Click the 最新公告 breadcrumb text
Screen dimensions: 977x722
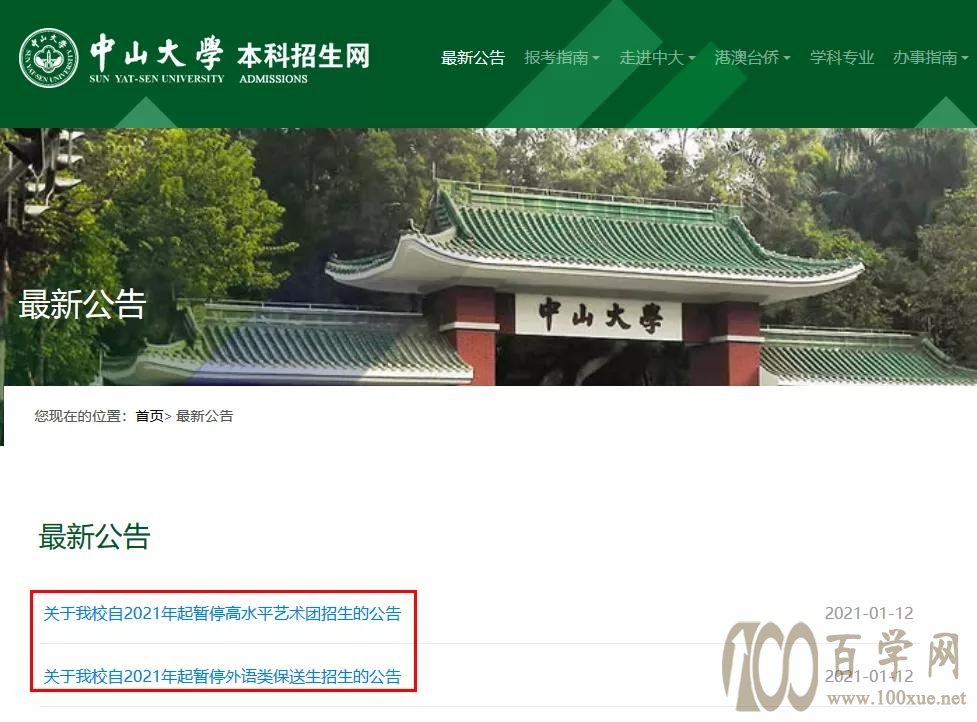point(204,416)
